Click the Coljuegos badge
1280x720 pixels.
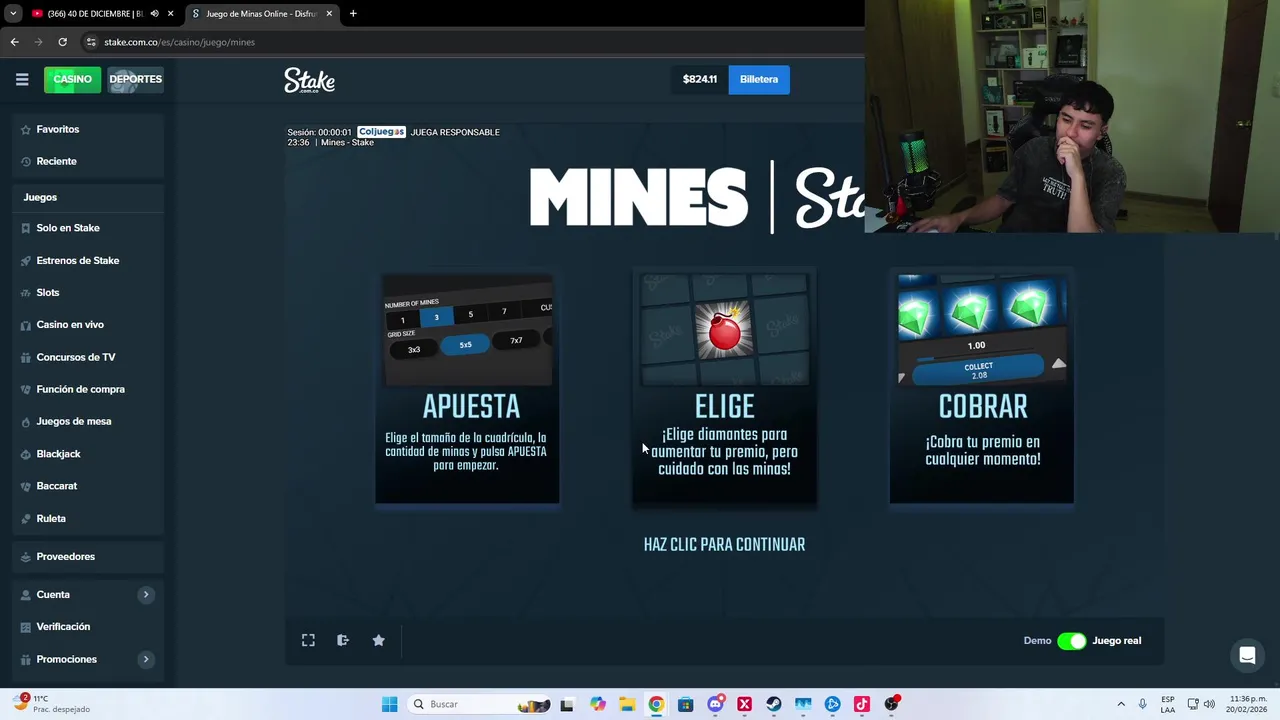[x=381, y=132]
